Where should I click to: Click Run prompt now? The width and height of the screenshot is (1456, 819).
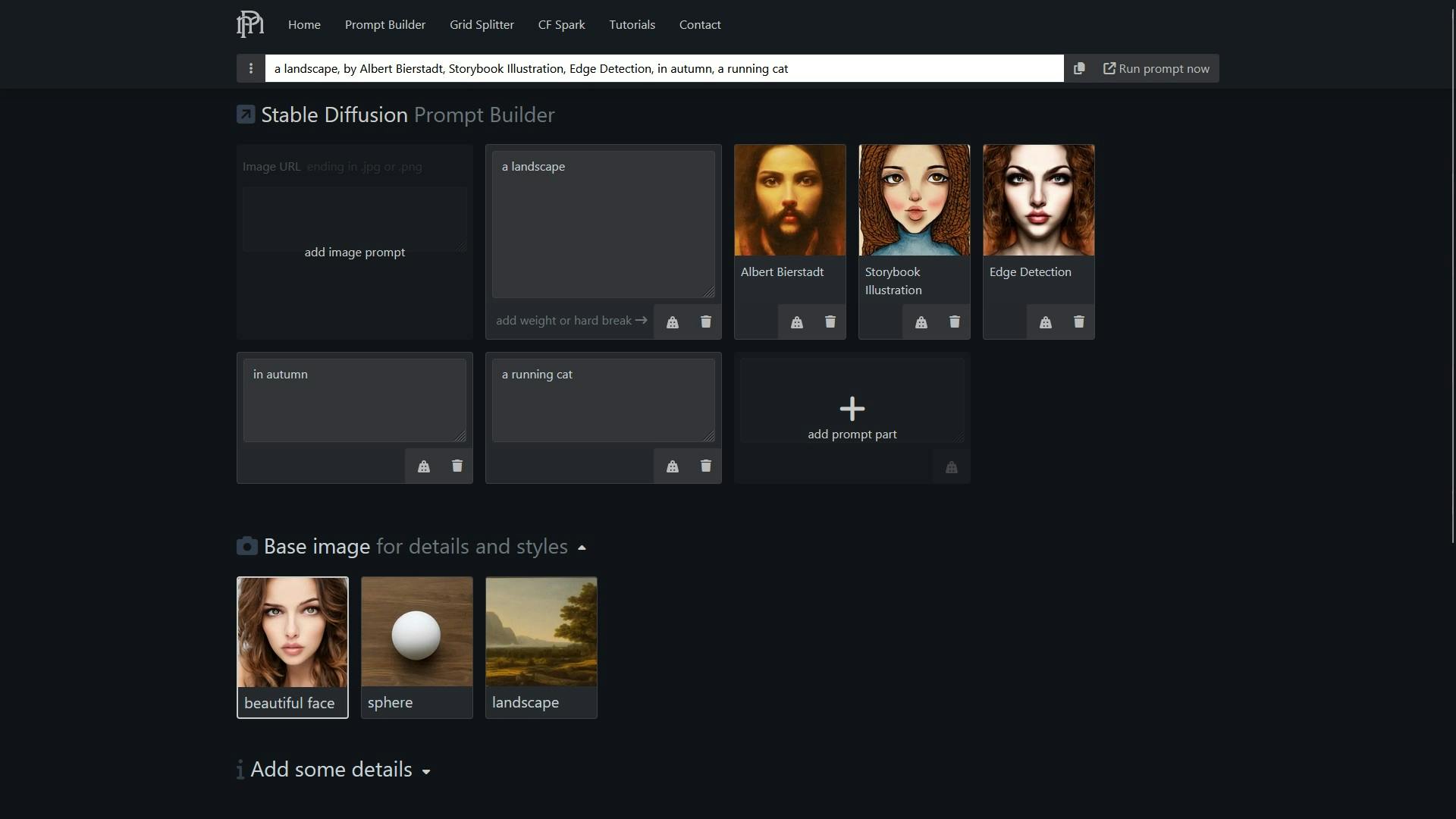coord(1156,68)
